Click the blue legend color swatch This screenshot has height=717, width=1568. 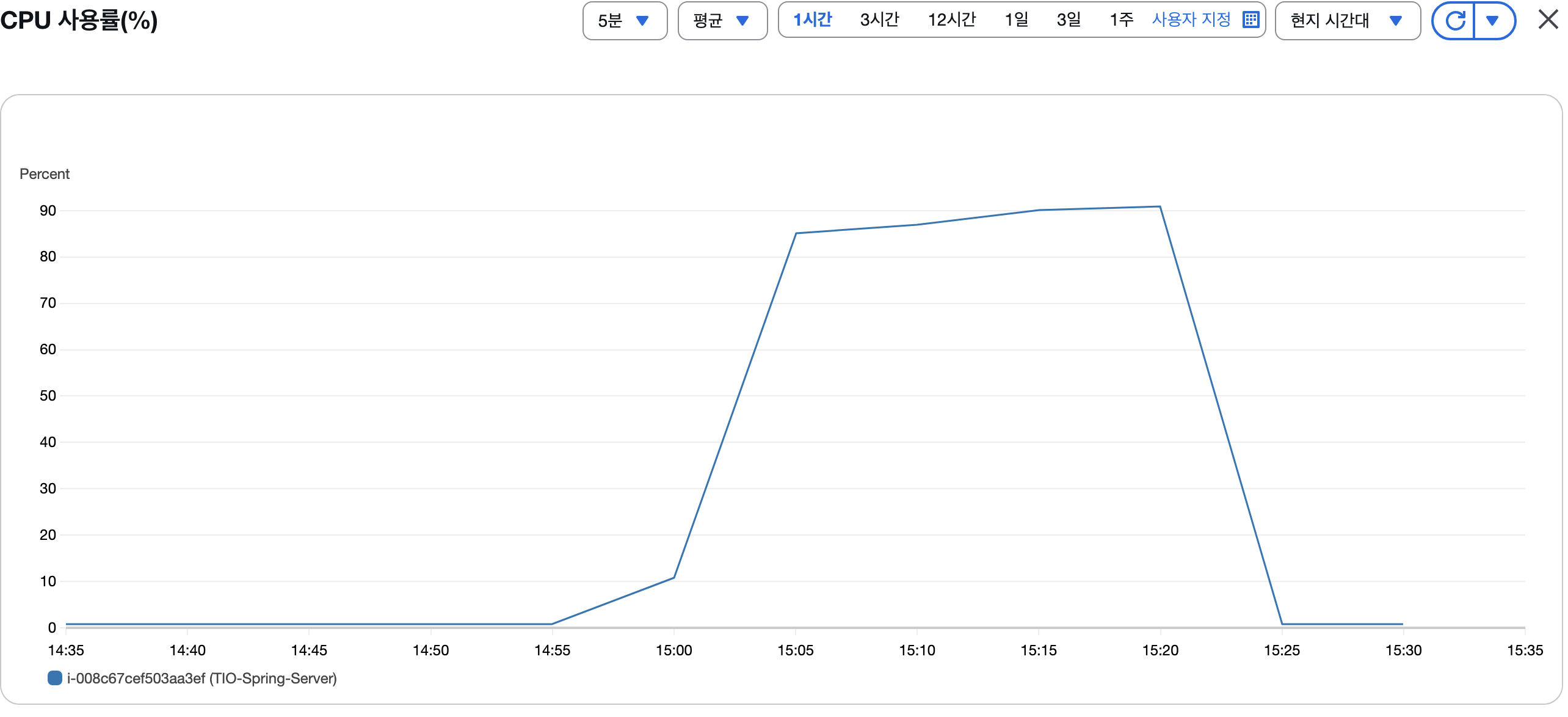click(x=55, y=678)
